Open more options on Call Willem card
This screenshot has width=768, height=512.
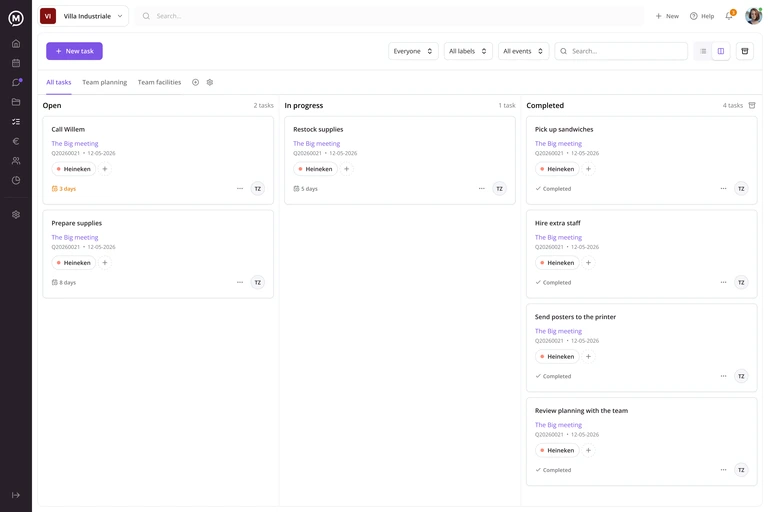240,189
